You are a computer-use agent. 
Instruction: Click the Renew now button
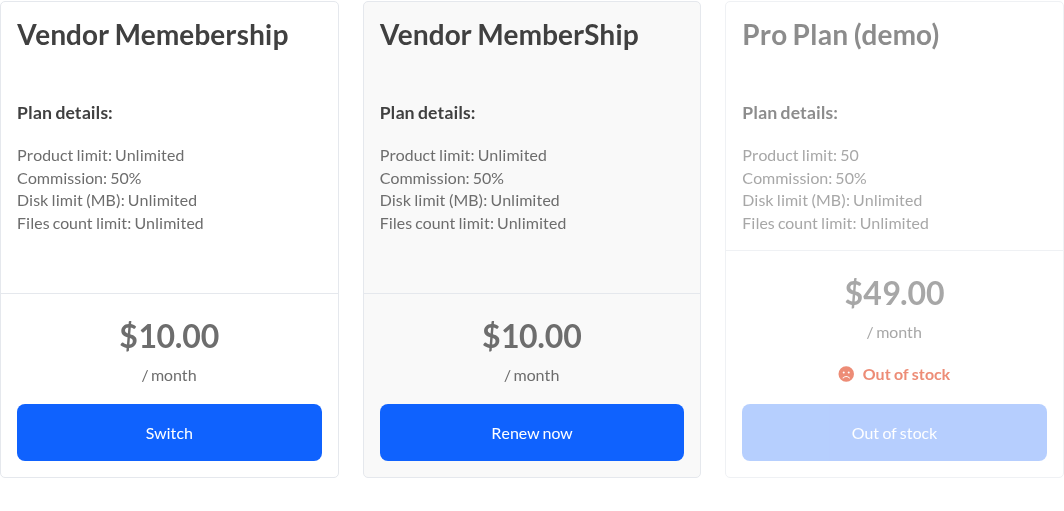tap(532, 432)
